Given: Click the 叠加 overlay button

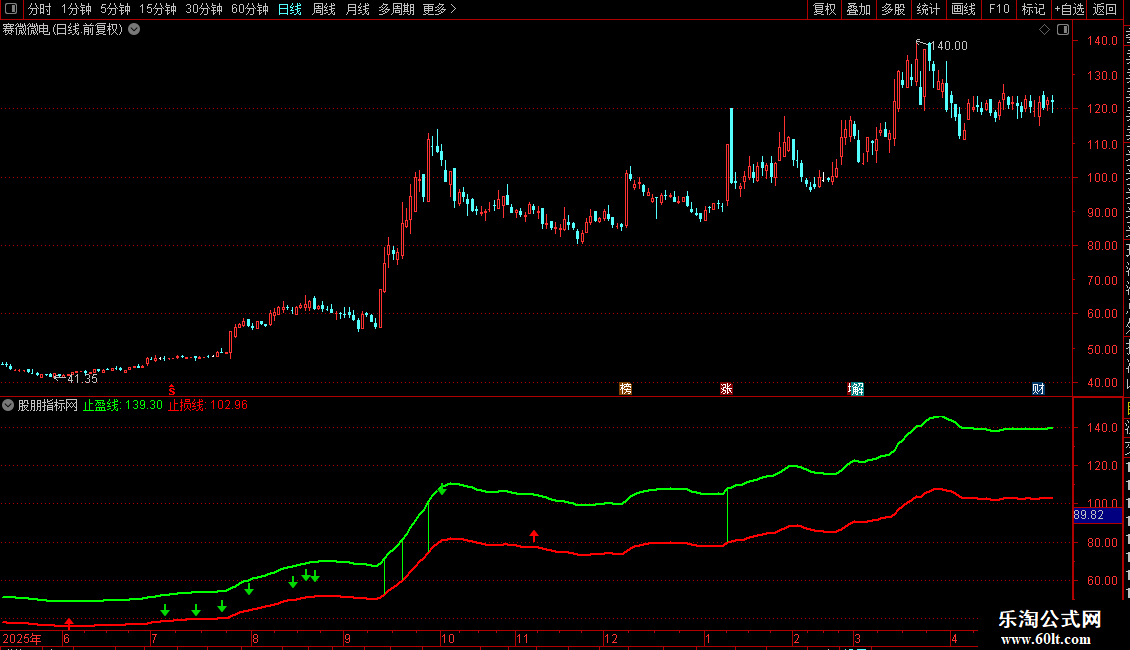Looking at the screenshot, I should click(858, 9).
